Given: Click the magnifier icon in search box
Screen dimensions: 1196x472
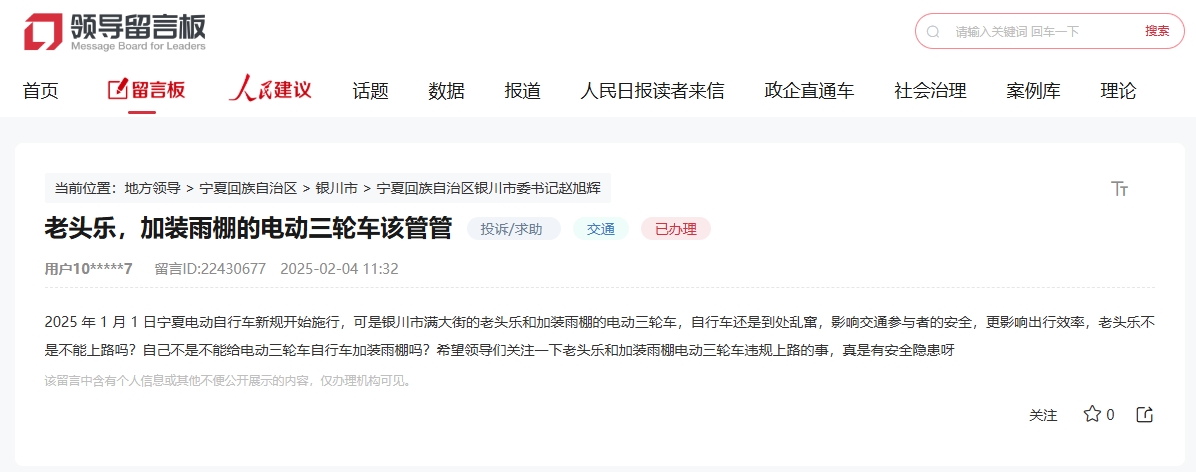Looking at the screenshot, I should (x=933, y=31).
